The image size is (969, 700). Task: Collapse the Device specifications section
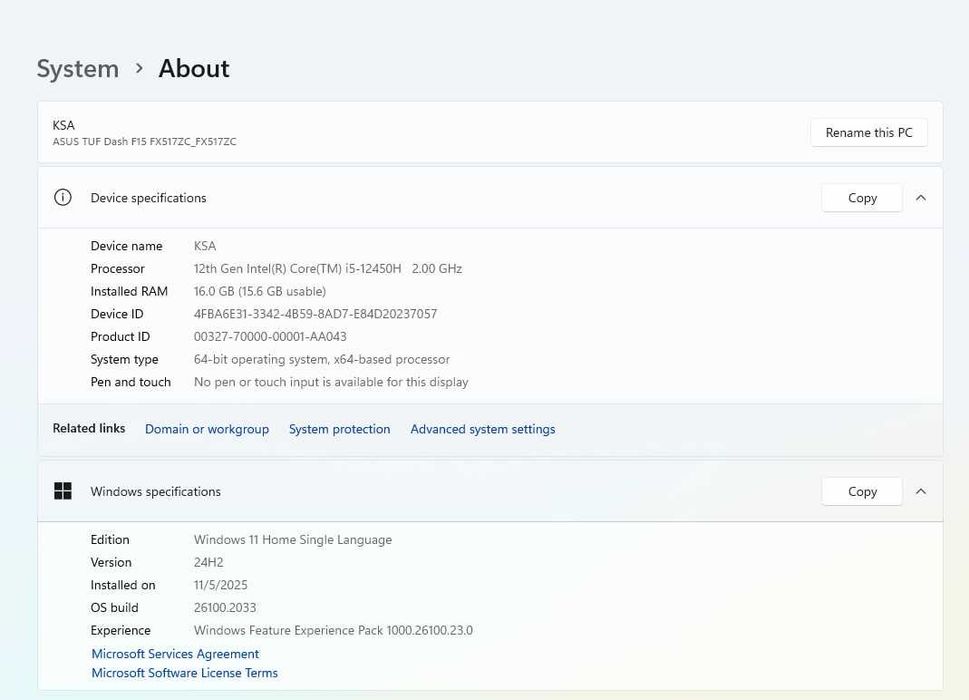pos(921,198)
